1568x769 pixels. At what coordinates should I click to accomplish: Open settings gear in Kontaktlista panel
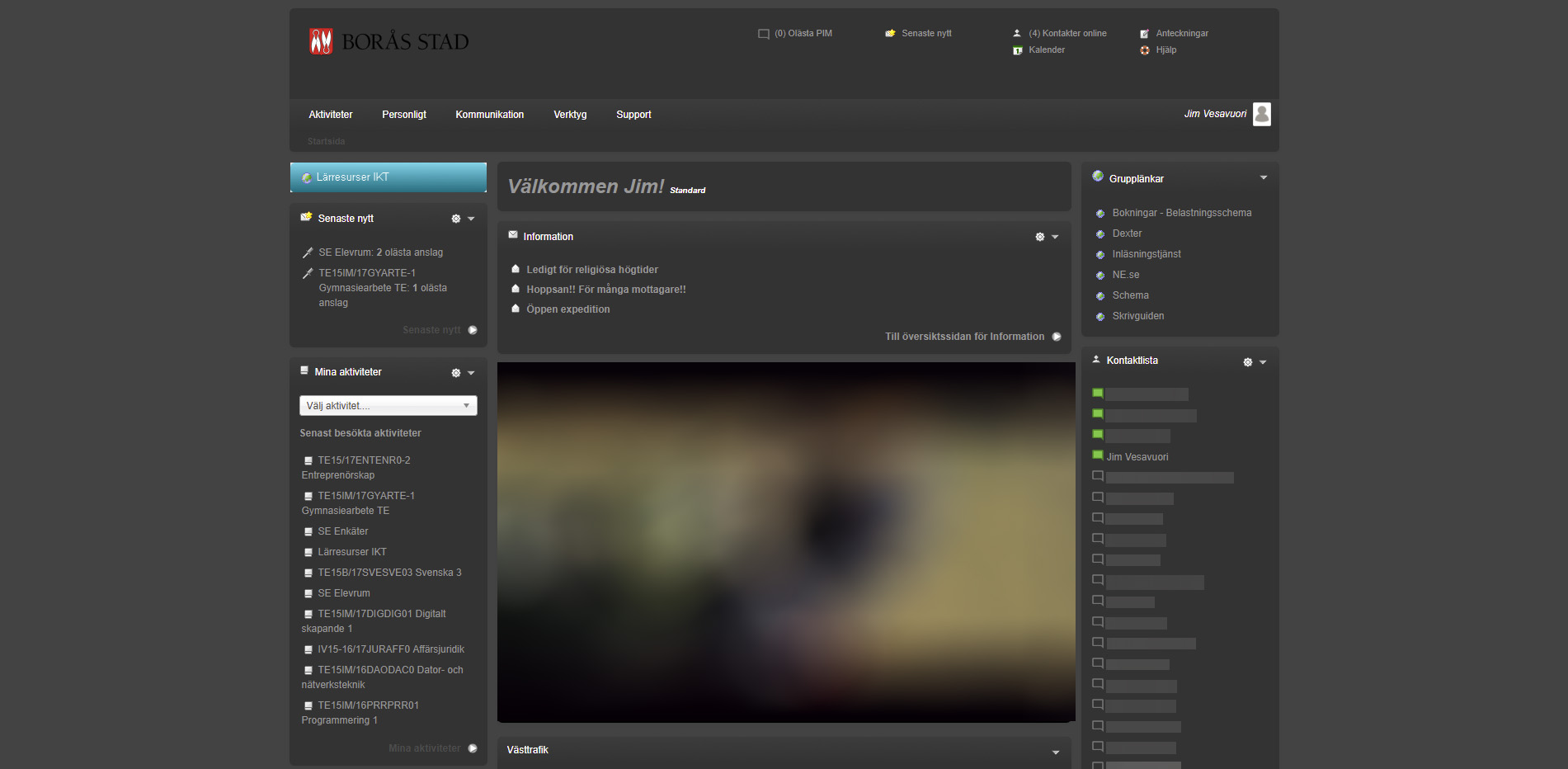(1247, 362)
